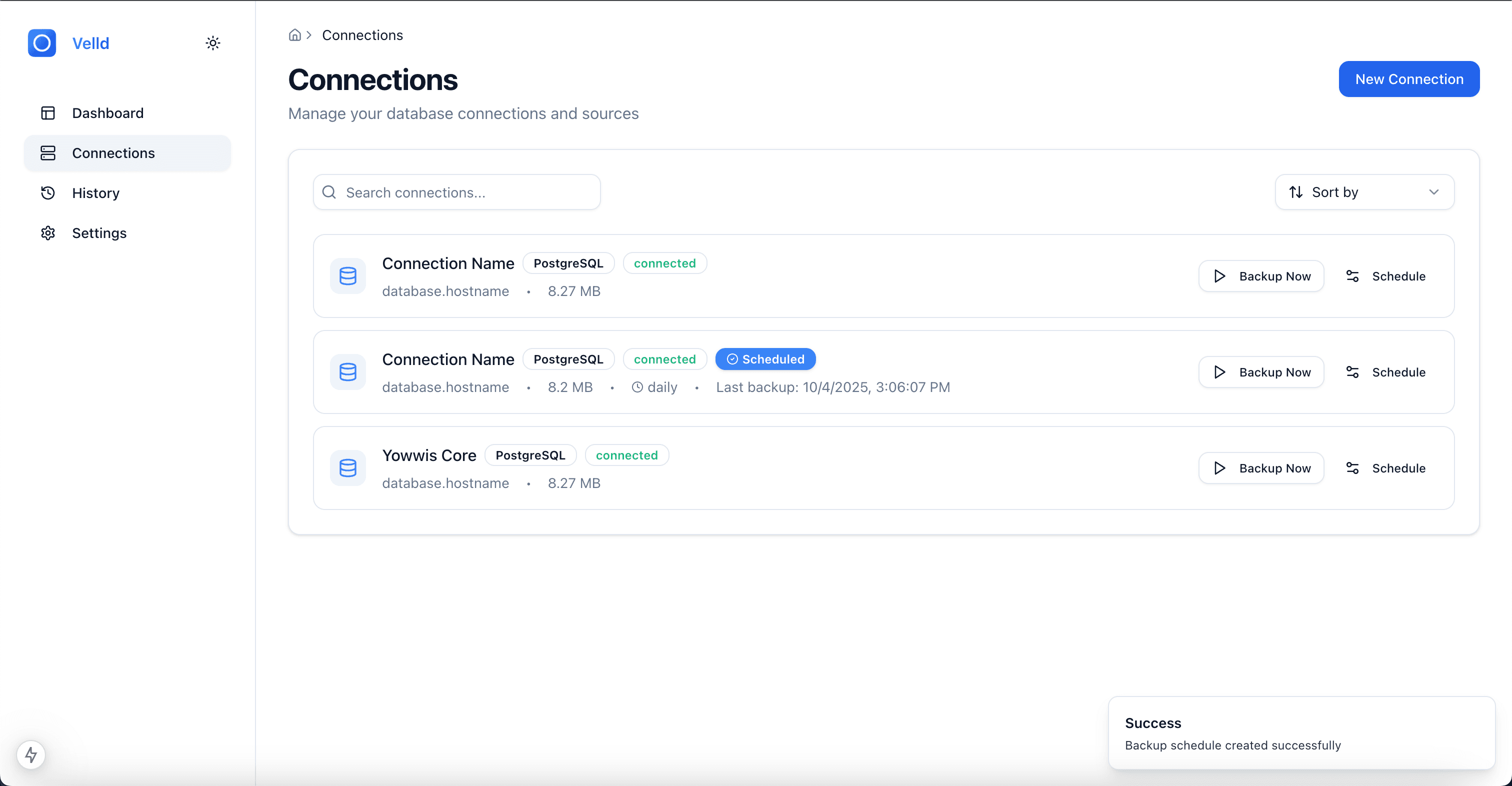Click the search magnifier icon
The image size is (1512, 786).
[x=329, y=192]
